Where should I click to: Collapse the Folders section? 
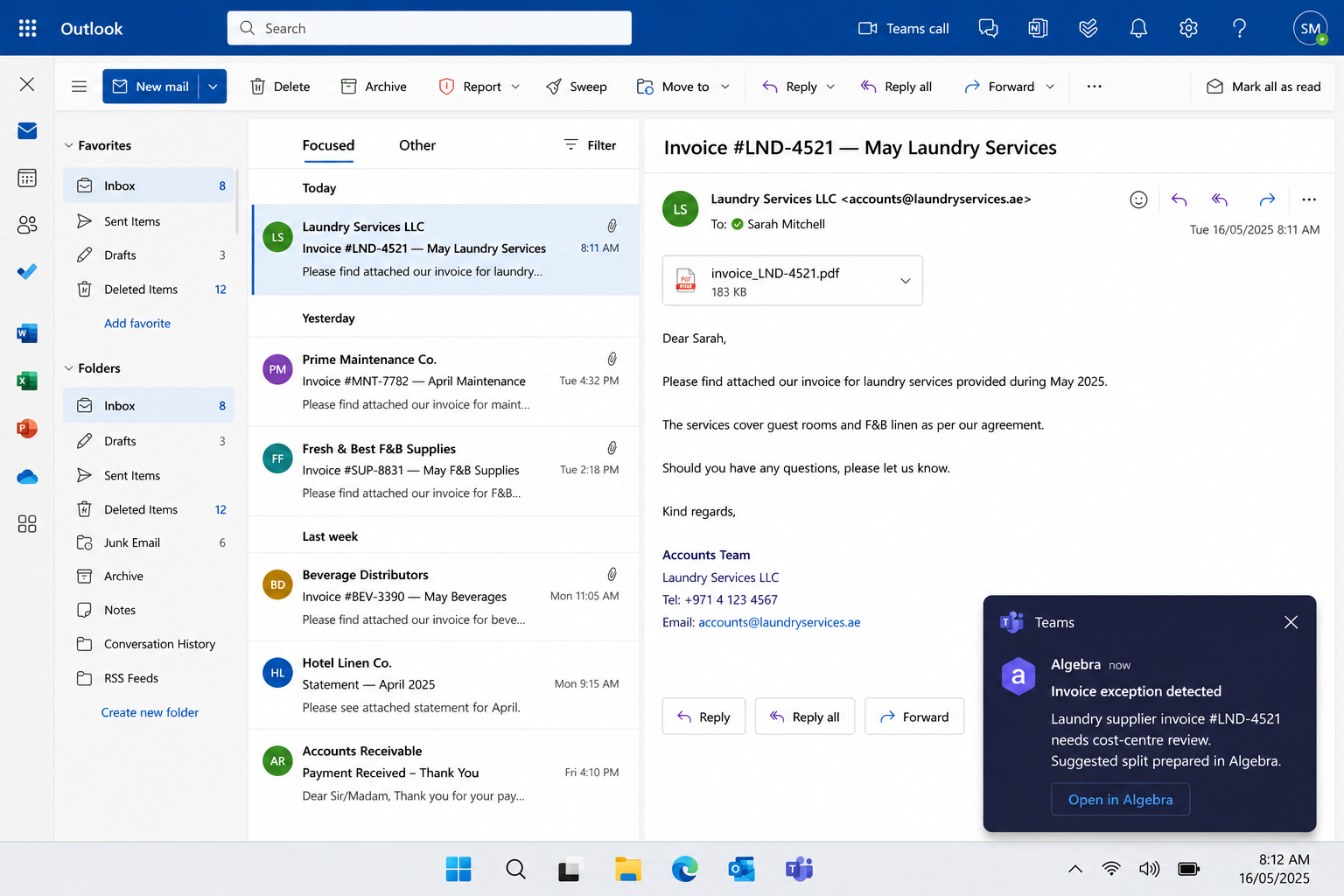click(69, 368)
